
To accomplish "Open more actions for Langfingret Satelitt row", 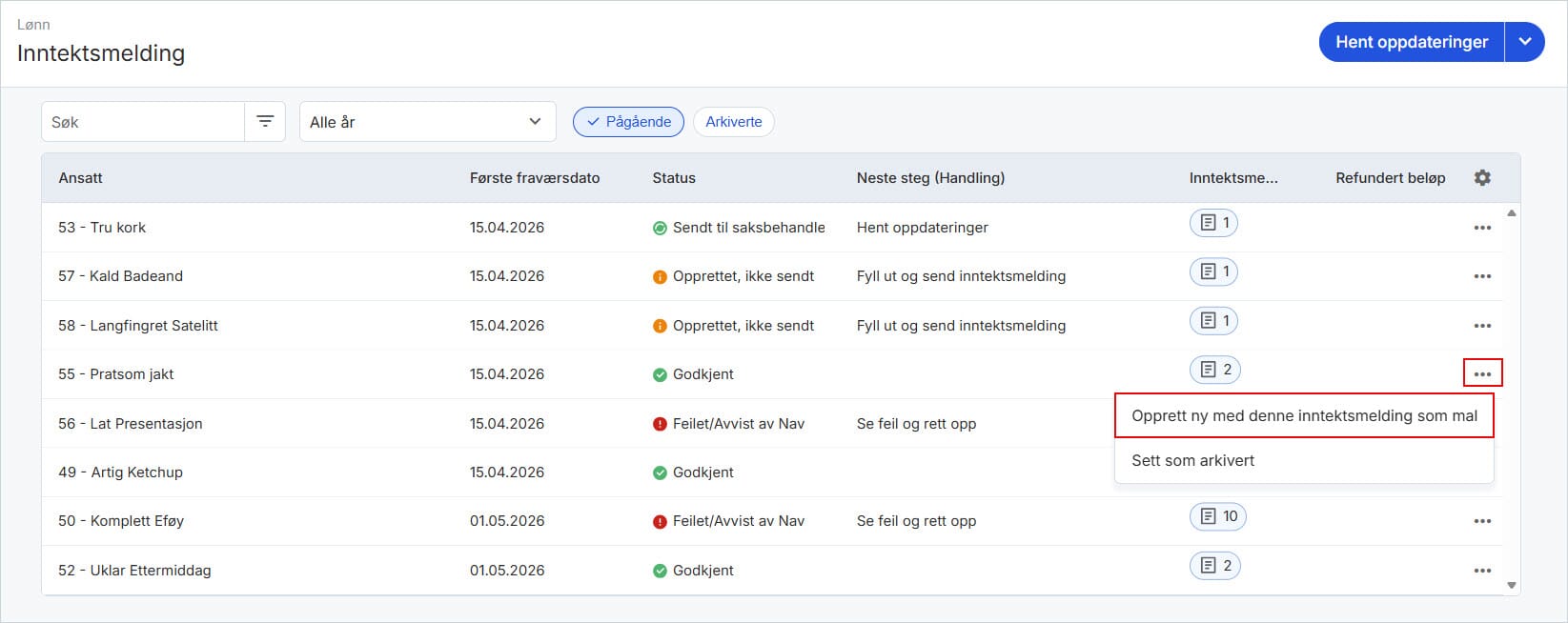I will point(1482,326).
